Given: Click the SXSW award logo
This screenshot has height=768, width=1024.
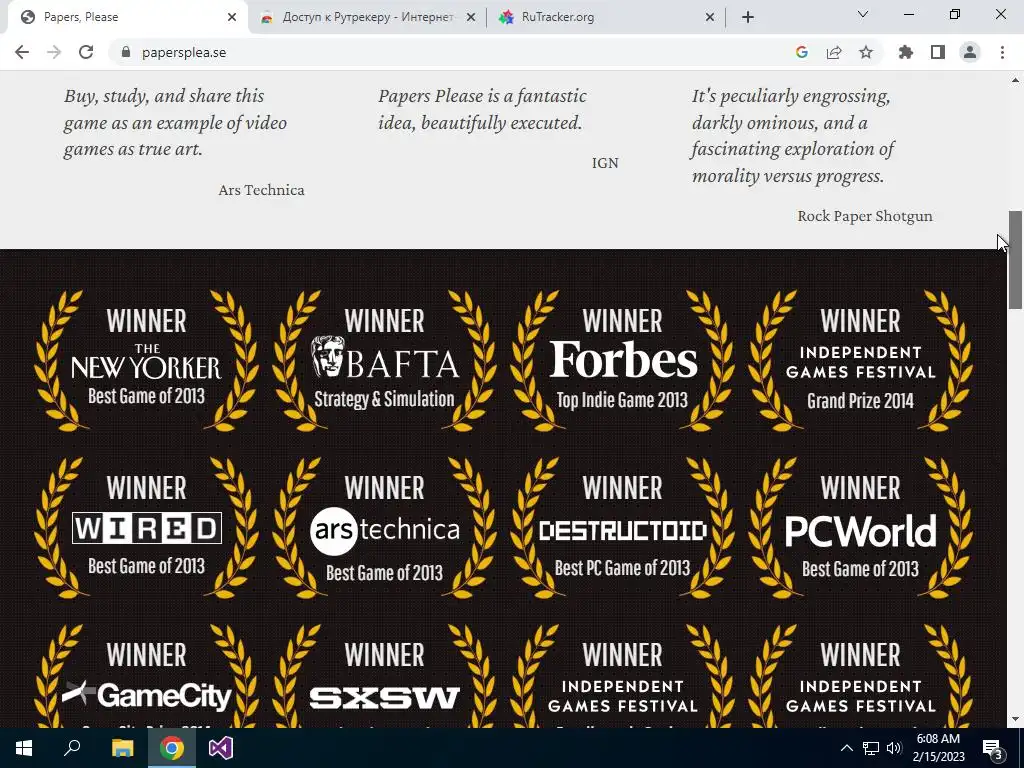Looking at the screenshot, I should coord(385,697).
